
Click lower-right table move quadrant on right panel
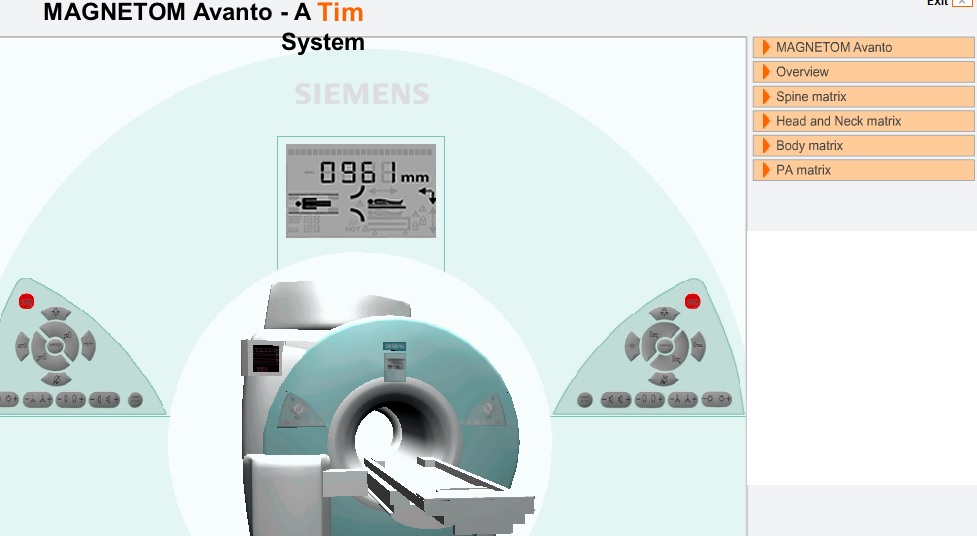(677, 359)
